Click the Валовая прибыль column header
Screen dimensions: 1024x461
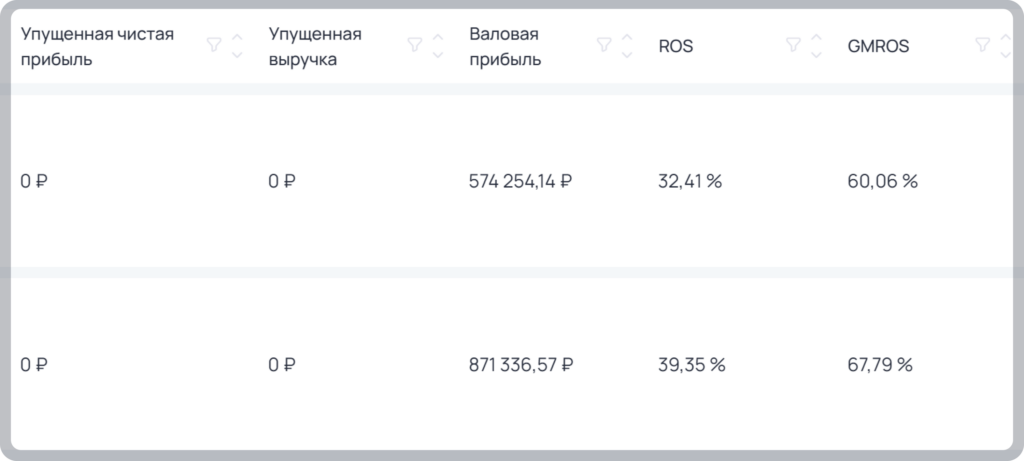click(x=505, y=46)
